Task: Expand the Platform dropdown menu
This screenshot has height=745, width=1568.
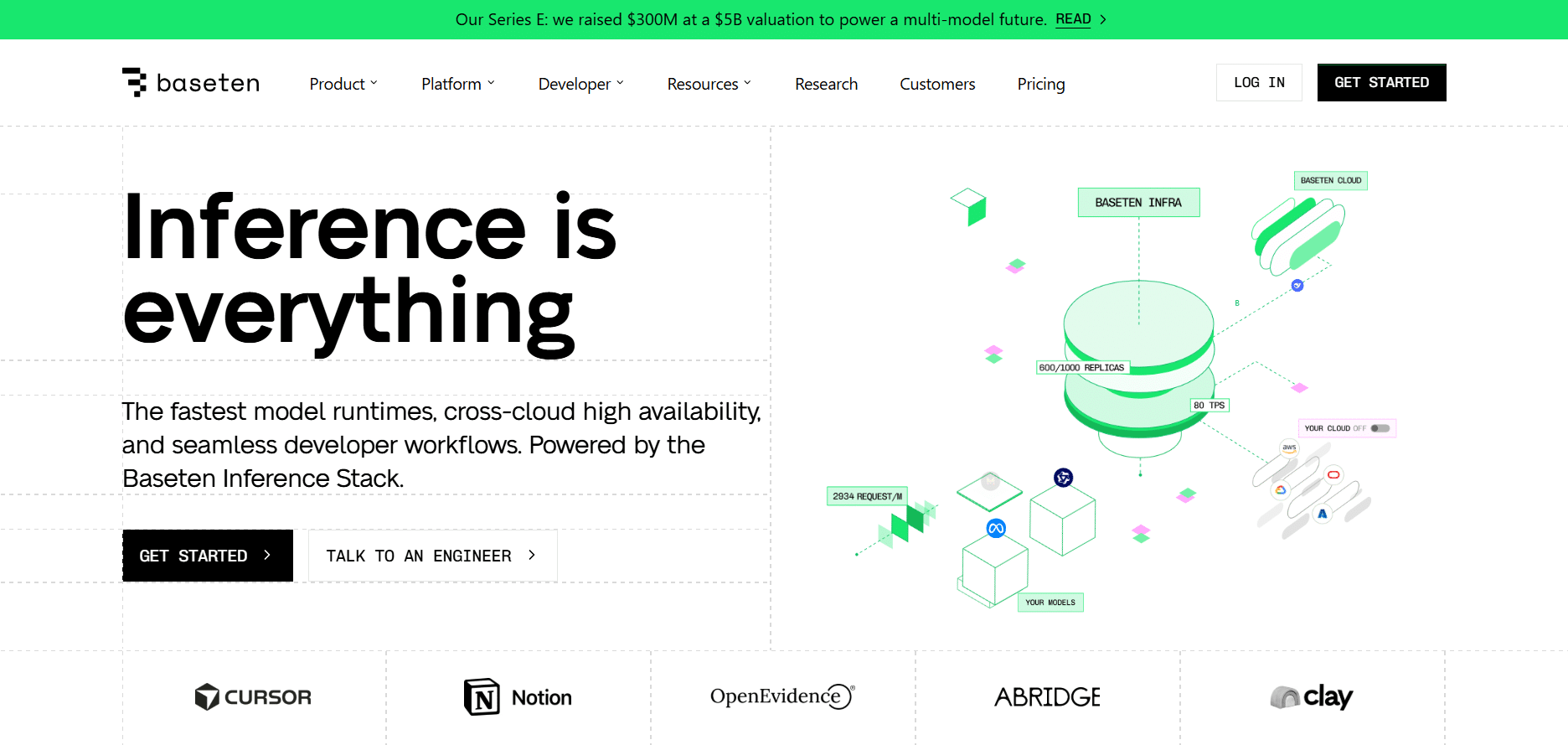Action: pyautogui.click(x=458, y=84)
